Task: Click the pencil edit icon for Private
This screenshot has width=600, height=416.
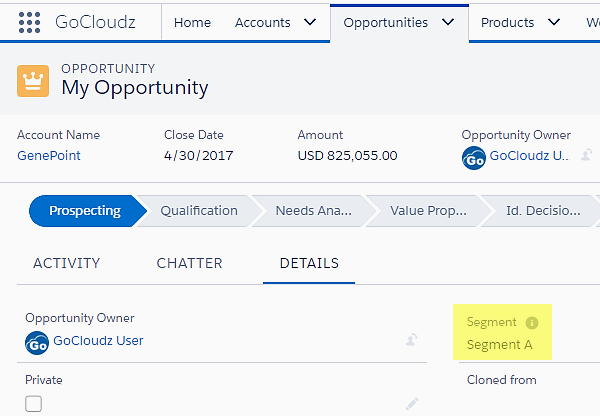Action: point(412,403)
